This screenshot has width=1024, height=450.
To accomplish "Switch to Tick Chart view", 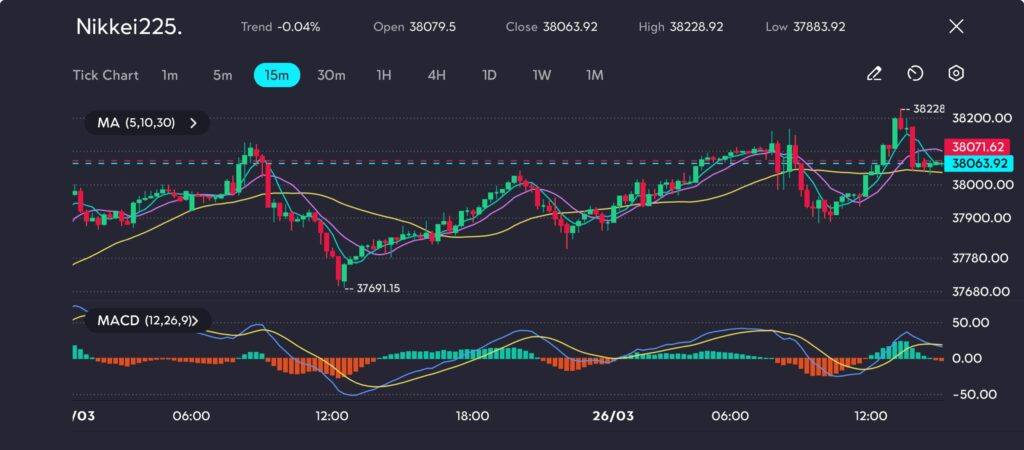I will (x=105, y=75).
